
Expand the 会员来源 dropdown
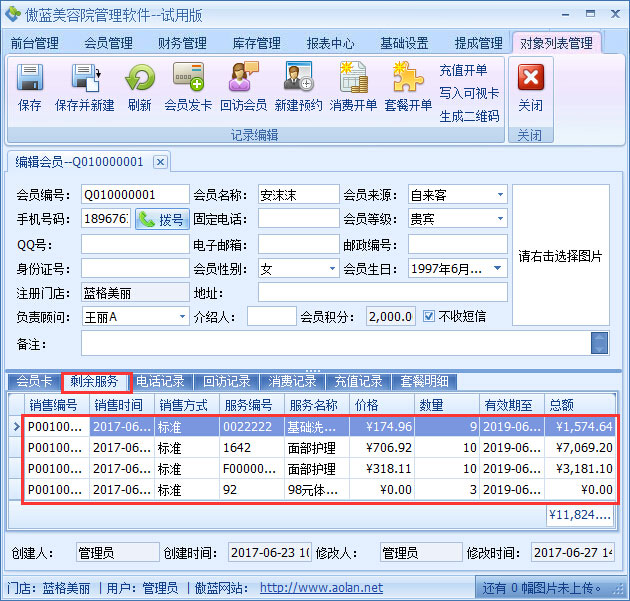tap(499, 195)
